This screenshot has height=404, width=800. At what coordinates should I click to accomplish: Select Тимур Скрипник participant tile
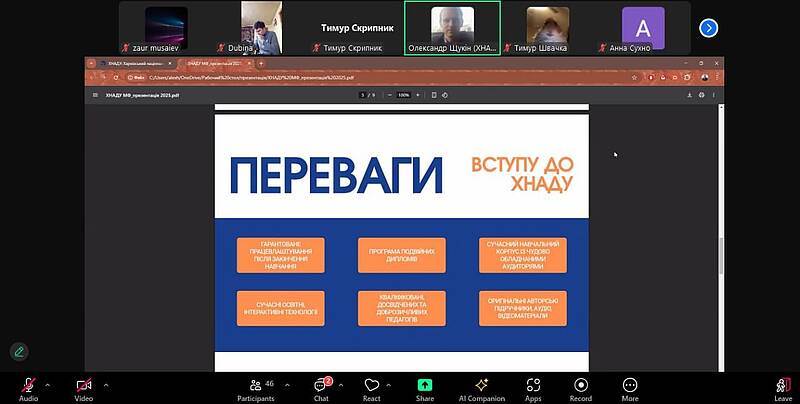pyautogui.click(x=357, y=28)
